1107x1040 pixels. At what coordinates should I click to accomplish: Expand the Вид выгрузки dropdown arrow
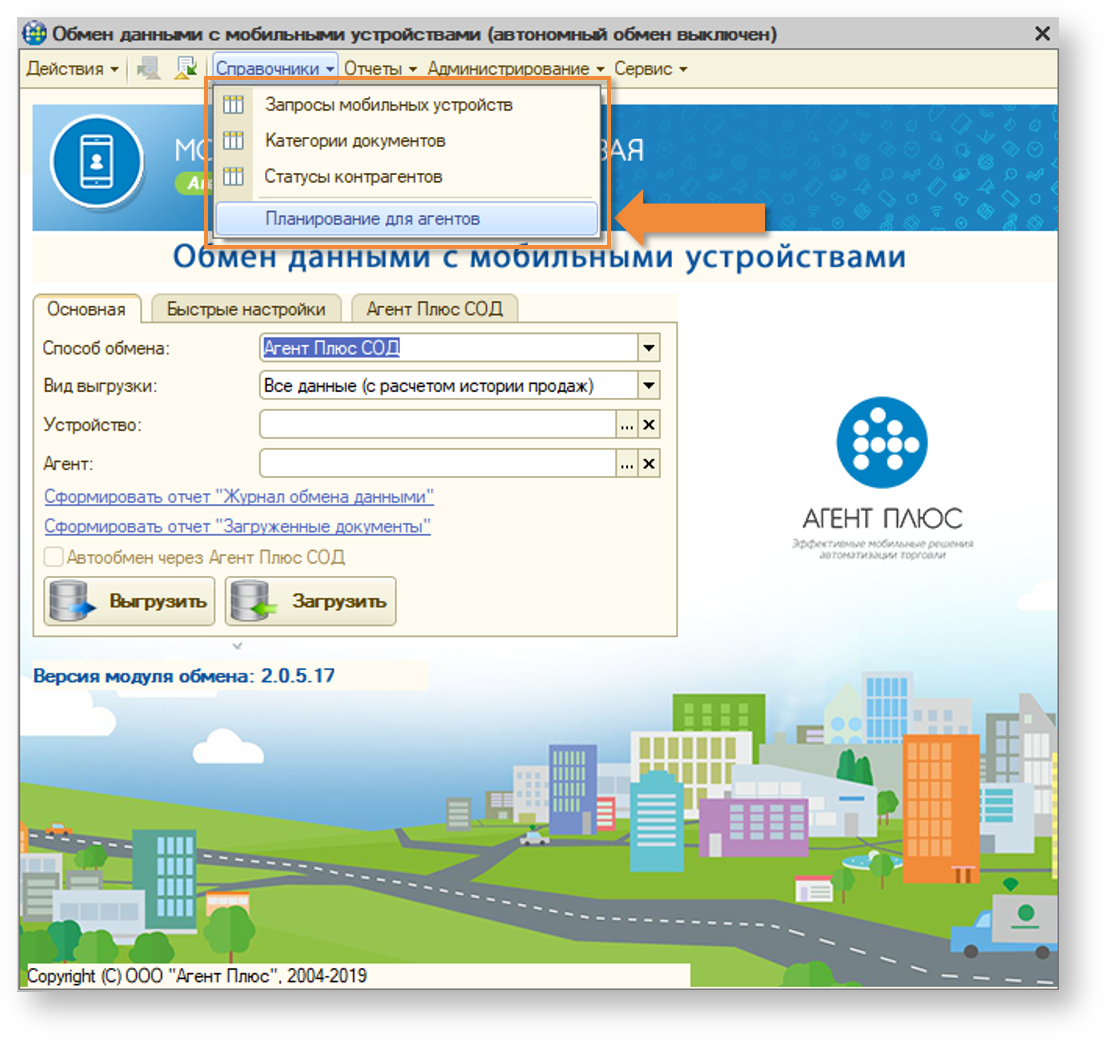[649, 386]
